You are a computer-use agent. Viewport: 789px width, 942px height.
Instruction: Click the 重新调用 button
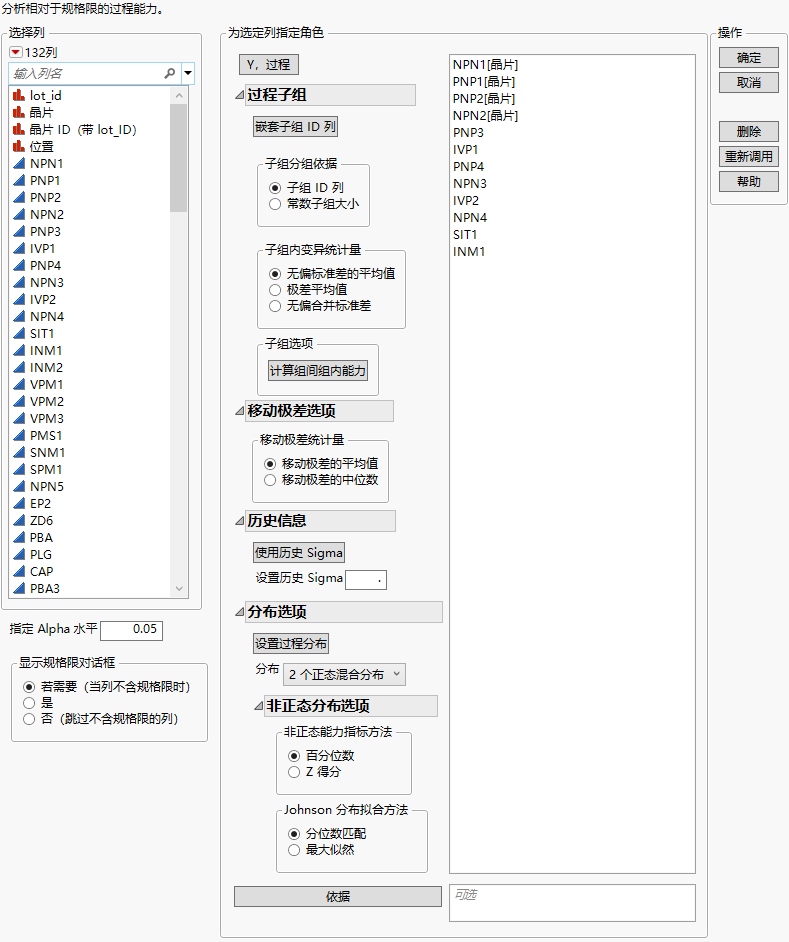[x=749, y=156]
